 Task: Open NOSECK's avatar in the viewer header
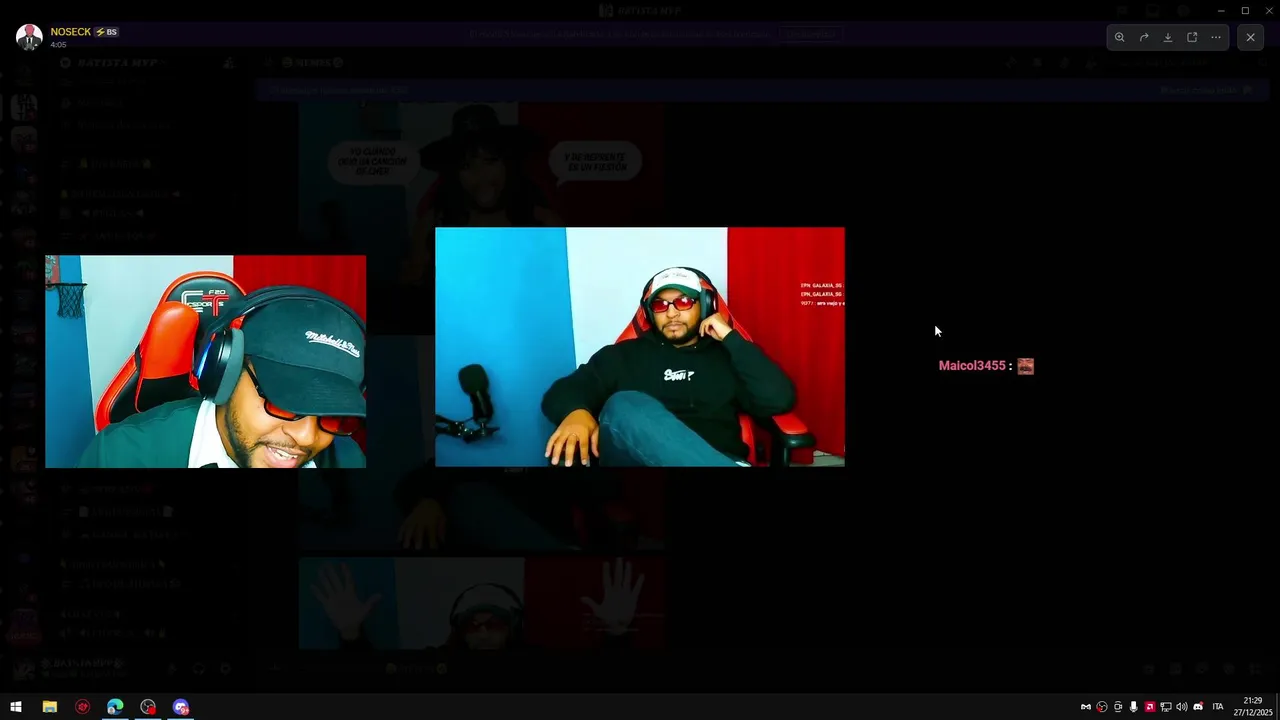[x=29, y=37]
